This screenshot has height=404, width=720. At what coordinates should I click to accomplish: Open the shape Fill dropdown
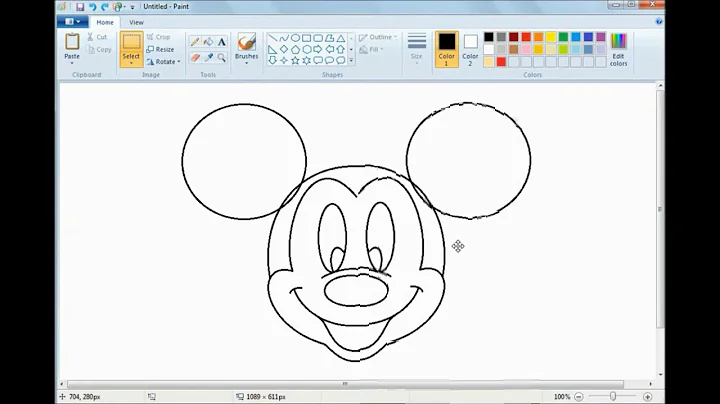click(x=371, y=49)
